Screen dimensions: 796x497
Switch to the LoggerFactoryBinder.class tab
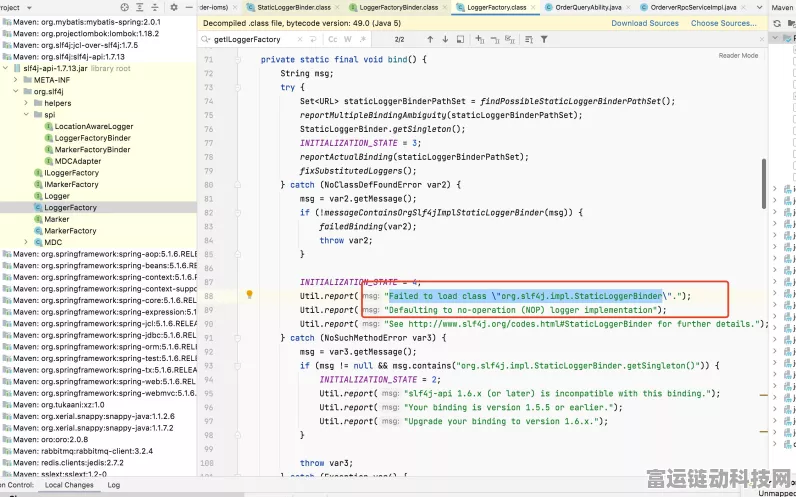point(398,8)
